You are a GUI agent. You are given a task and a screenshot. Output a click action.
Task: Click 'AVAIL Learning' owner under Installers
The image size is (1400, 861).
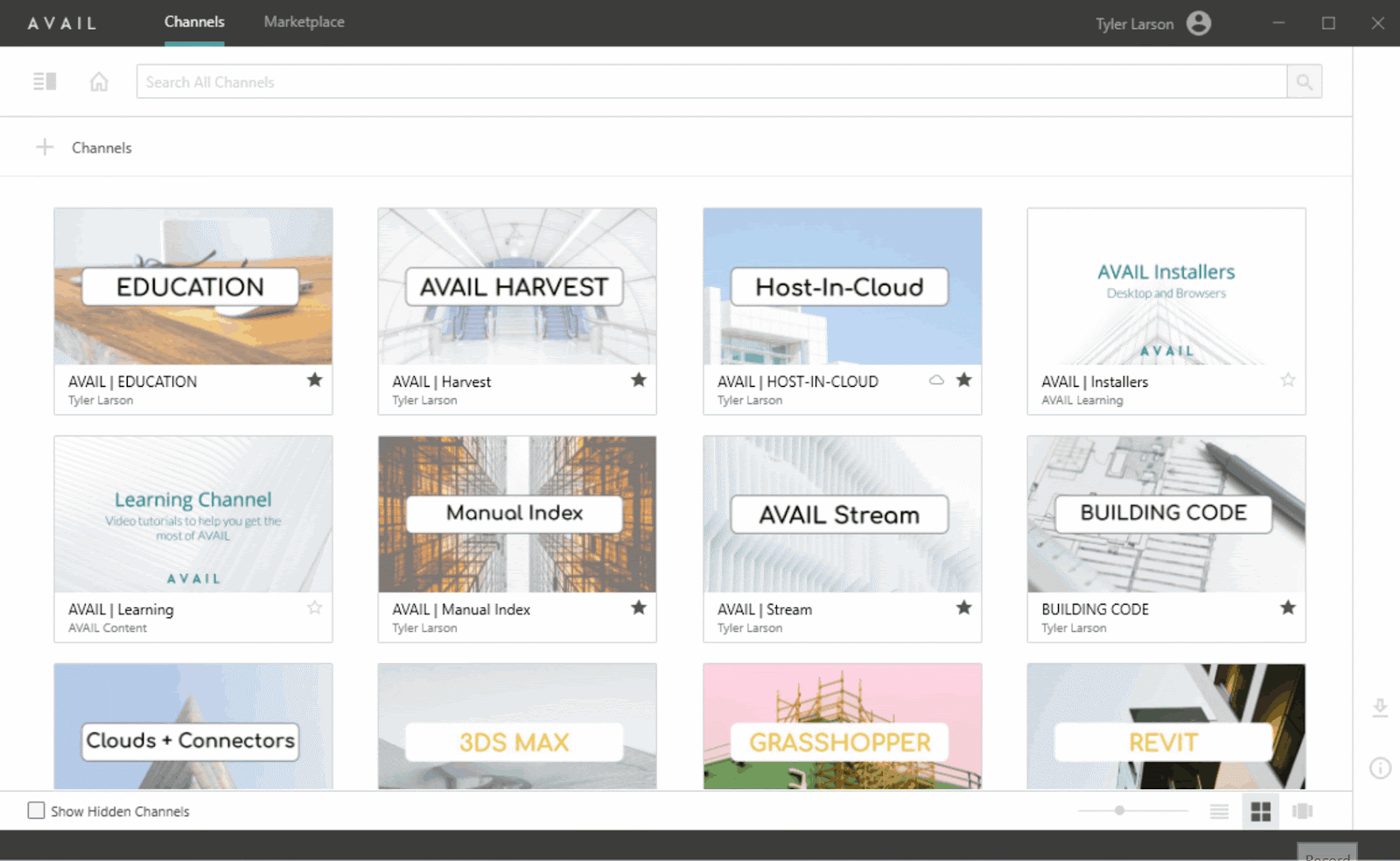click(x=1082, y=400)
